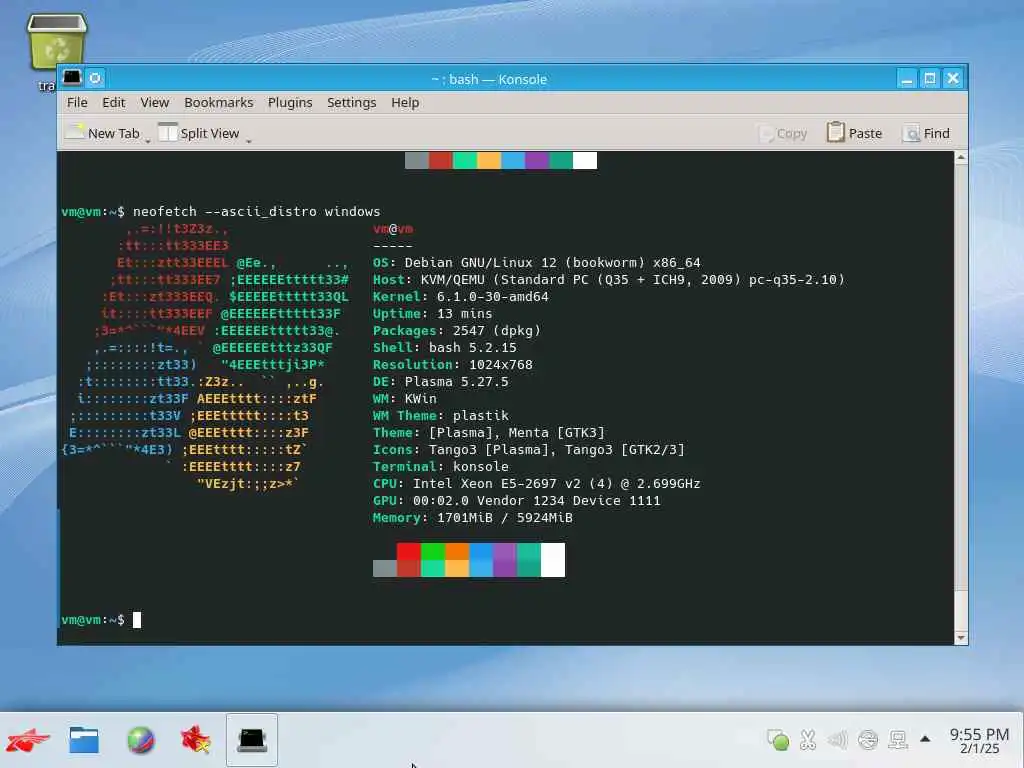Maximize the Konsole window
This screenshot has height=768, width=1024.
coord(930,79)
